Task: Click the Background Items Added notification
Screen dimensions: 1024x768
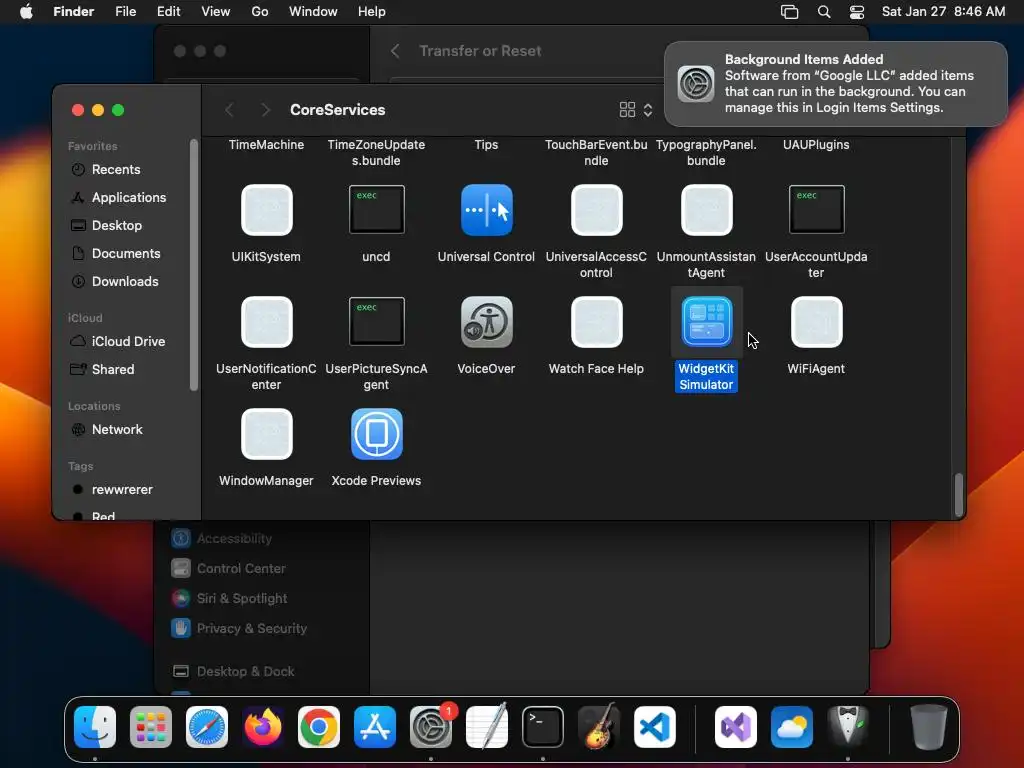Action: click(836, 84)
